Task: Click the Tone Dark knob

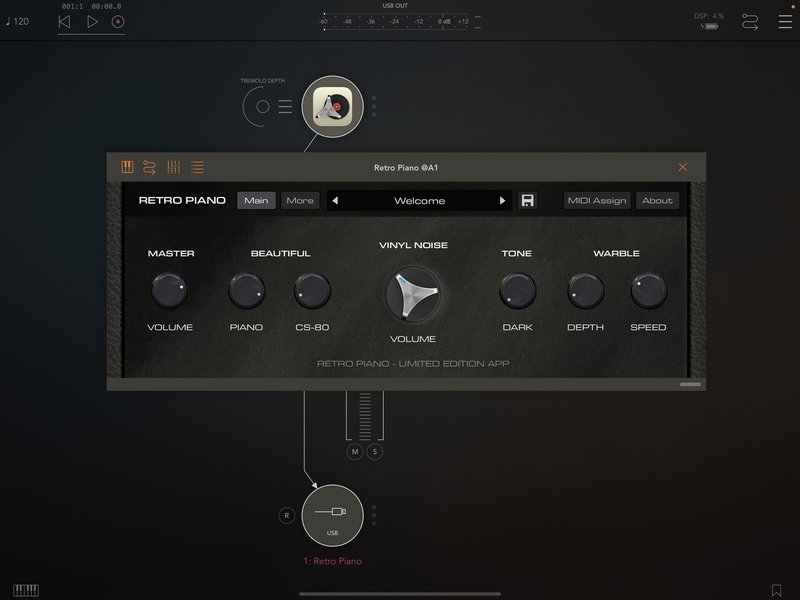Action: [518, 291]
